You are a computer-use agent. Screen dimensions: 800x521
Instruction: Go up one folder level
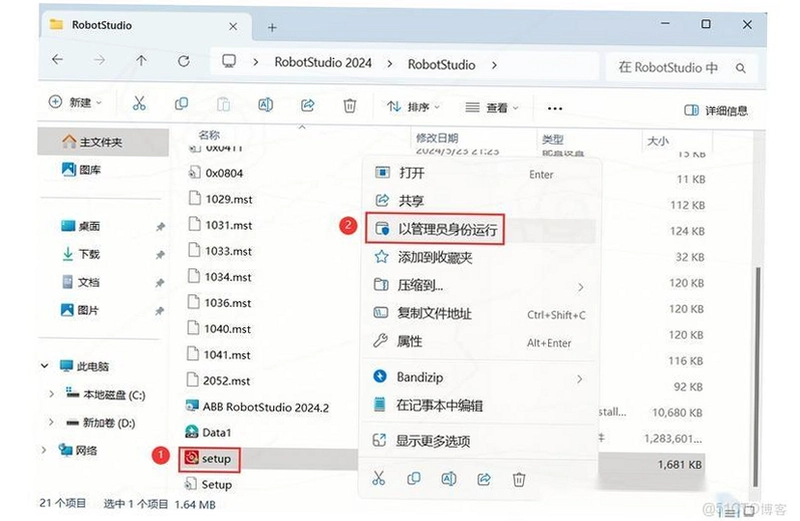tap(141, 61)
